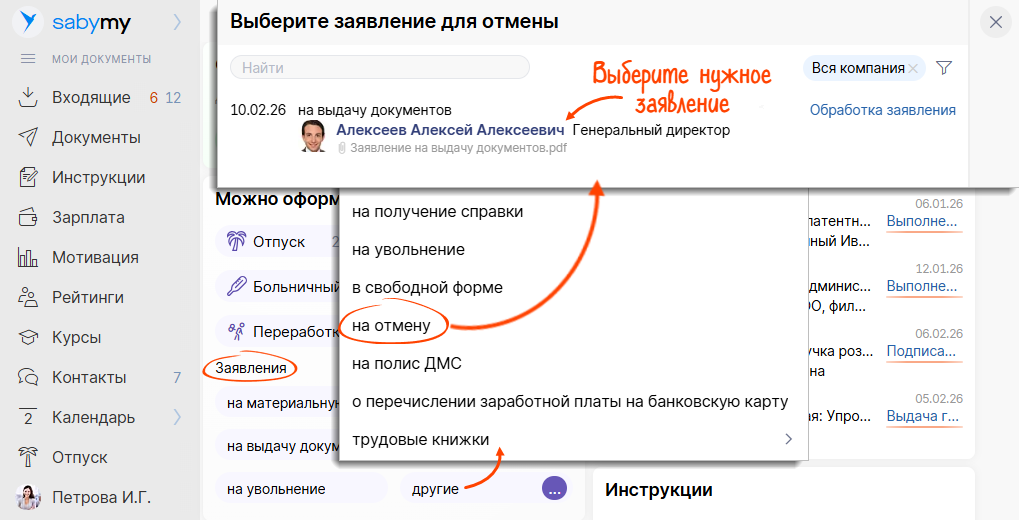
Task: Remove the Вся компания filter tag
Action: [x=913, y=68]
